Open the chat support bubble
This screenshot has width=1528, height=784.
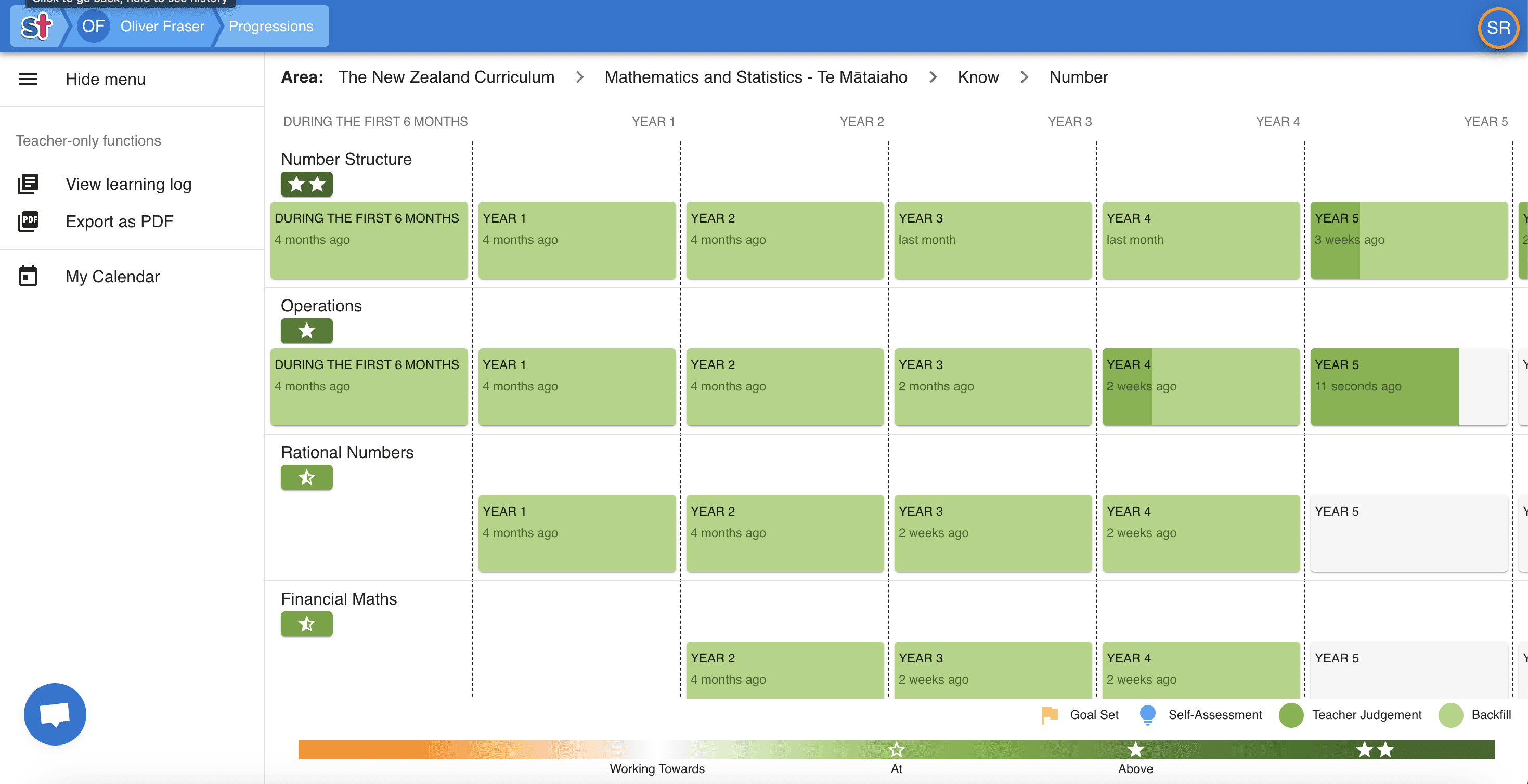[55, 714]
